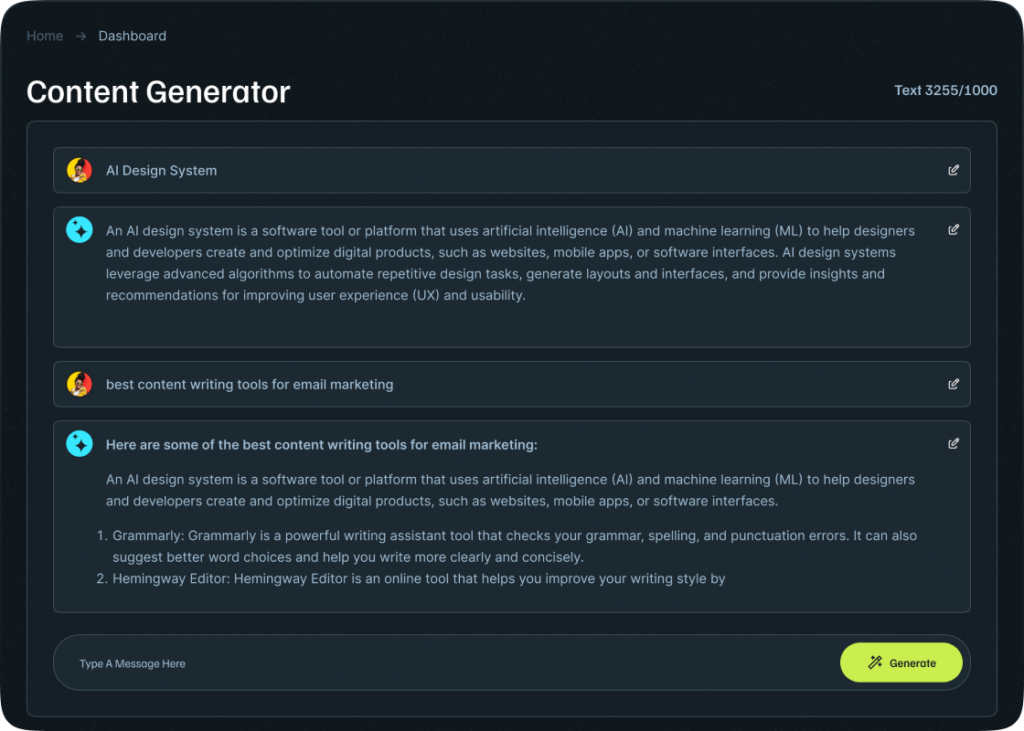Screen dimensions: 1024x731
Task: Click the user avatar beside "AI Design System"
Action: tap(79, 170)
